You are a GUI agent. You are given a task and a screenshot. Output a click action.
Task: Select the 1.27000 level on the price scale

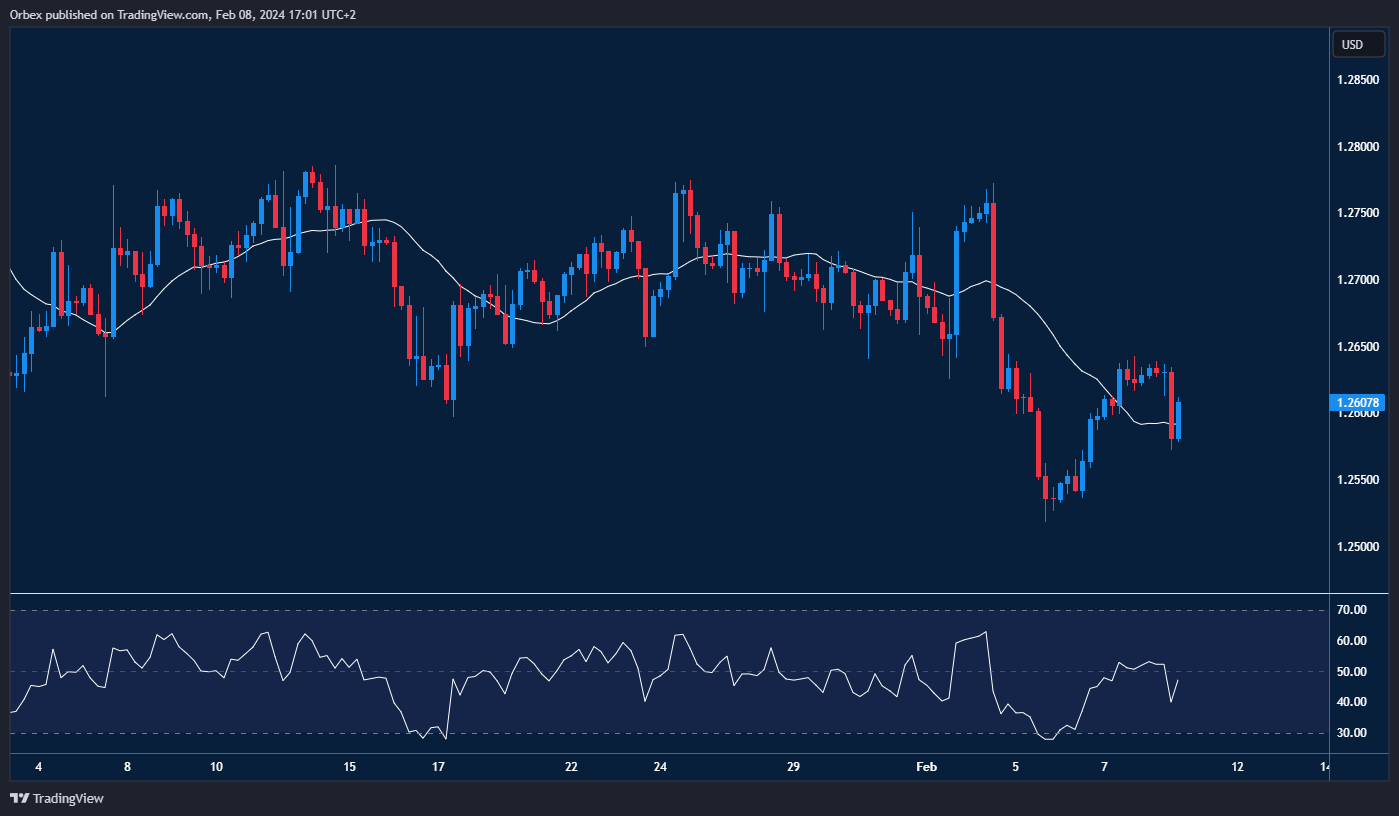point(1359,280)
